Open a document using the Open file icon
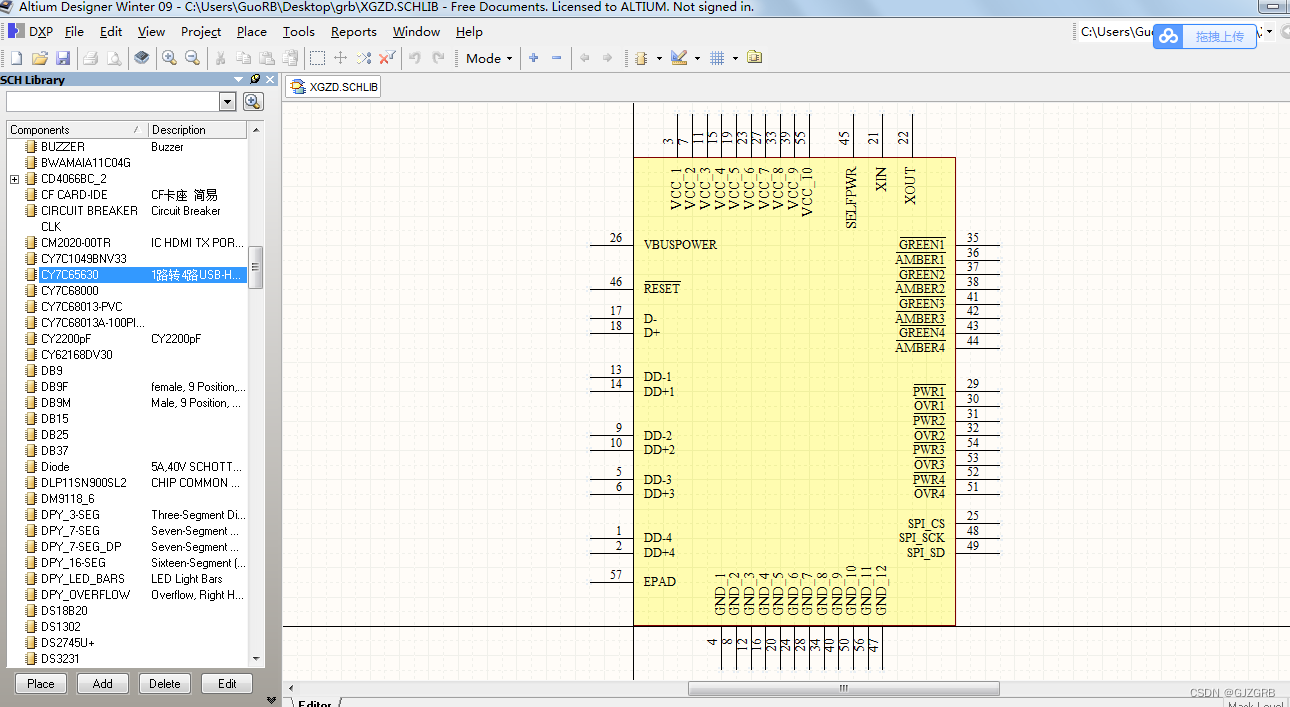Image resolution: width=1290 pixels, height=707 pixels. (41, 57)
